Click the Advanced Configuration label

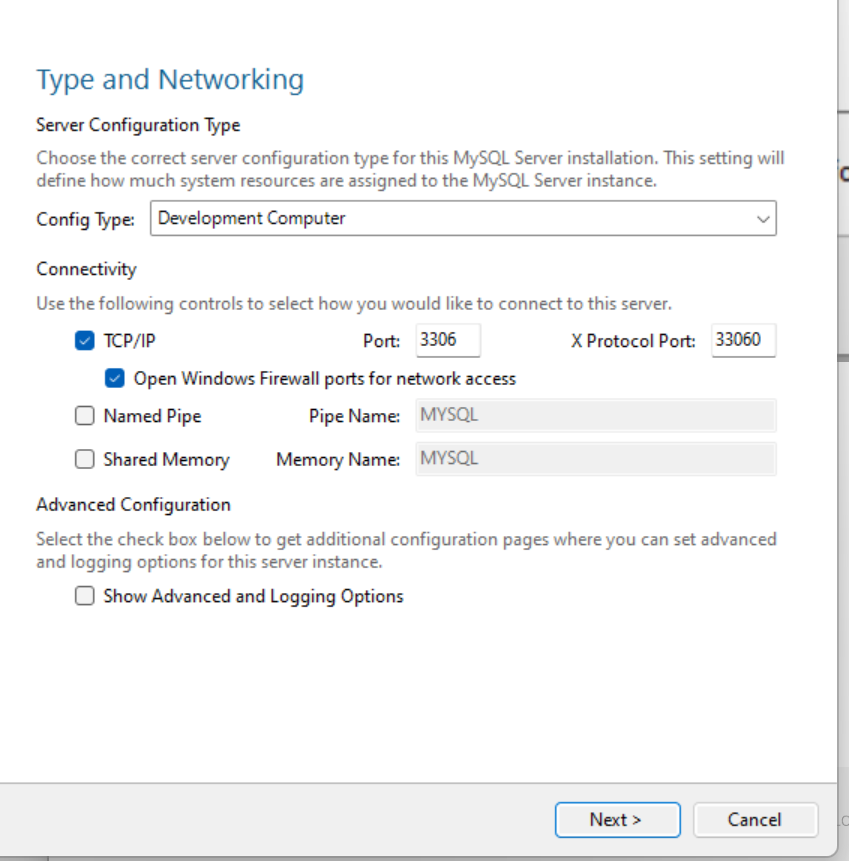tap(133, 505)
